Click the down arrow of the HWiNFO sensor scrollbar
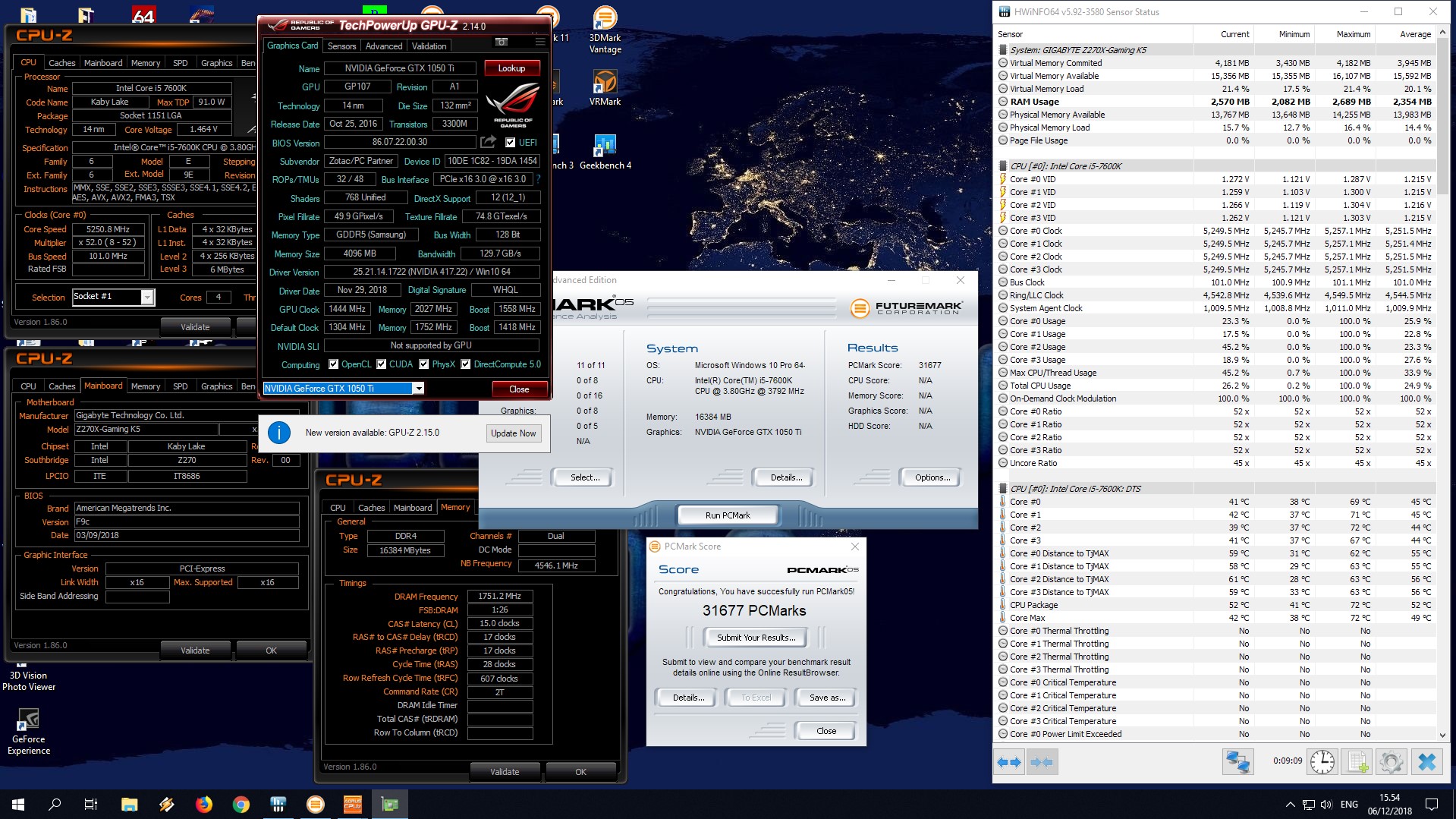Image resolution: width=1456 pixels, height=819 pixels. pyautogui.click(x=1442, y=735)
